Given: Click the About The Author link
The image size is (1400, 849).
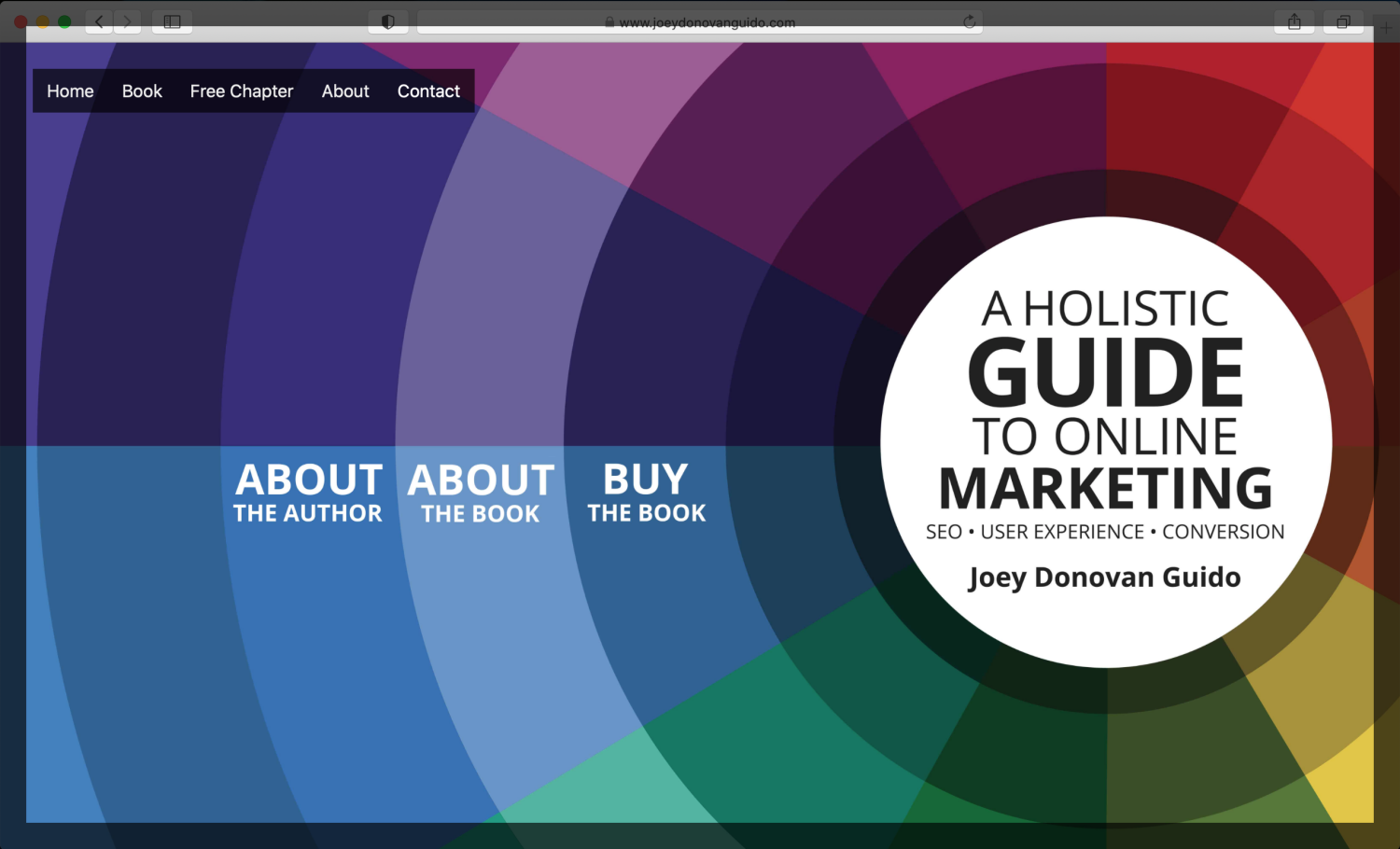Looking at the screenshot, I should pyautogui.click(x=308, y=493).
